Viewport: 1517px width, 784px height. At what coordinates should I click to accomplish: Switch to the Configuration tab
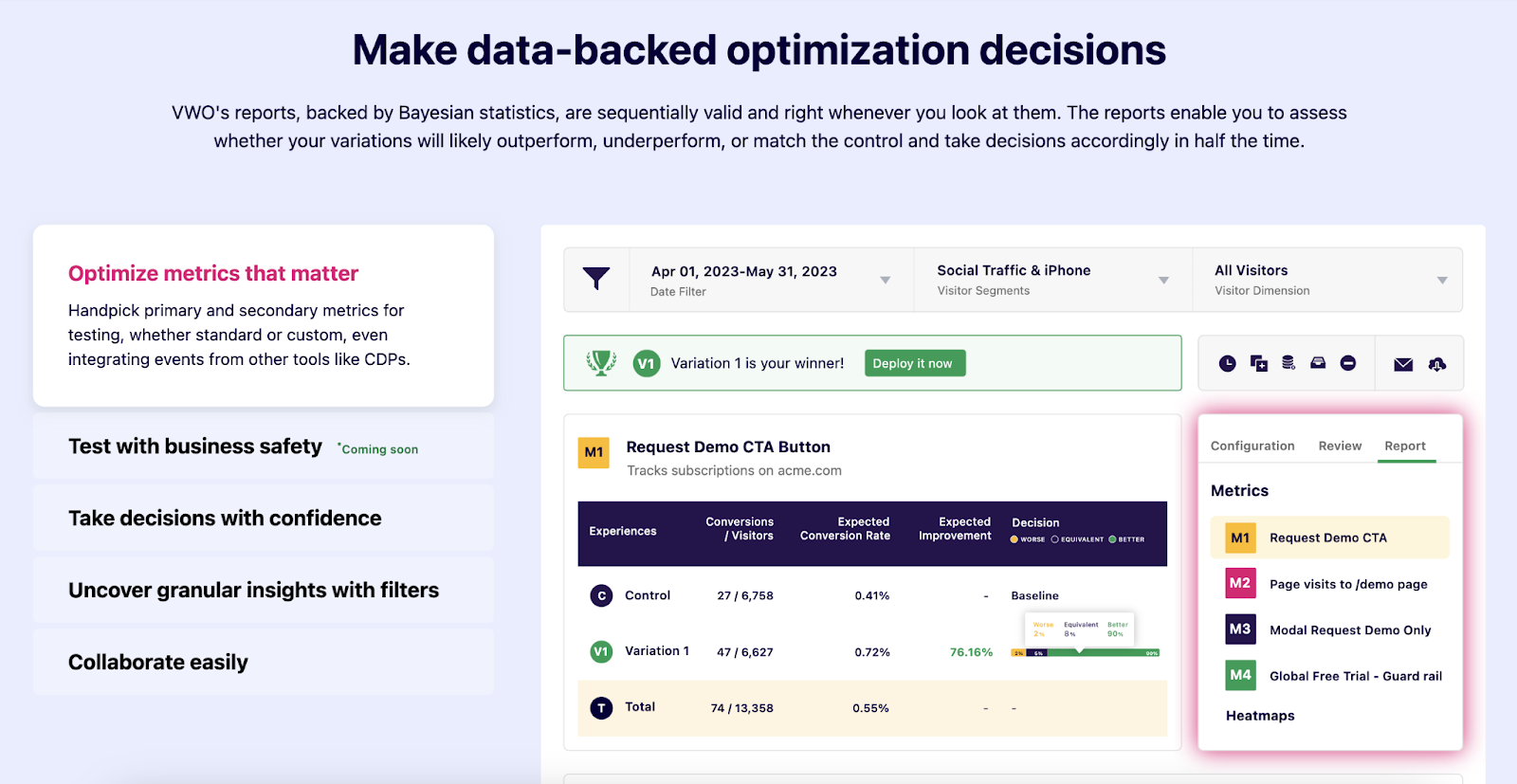(x=1252, y=445)
